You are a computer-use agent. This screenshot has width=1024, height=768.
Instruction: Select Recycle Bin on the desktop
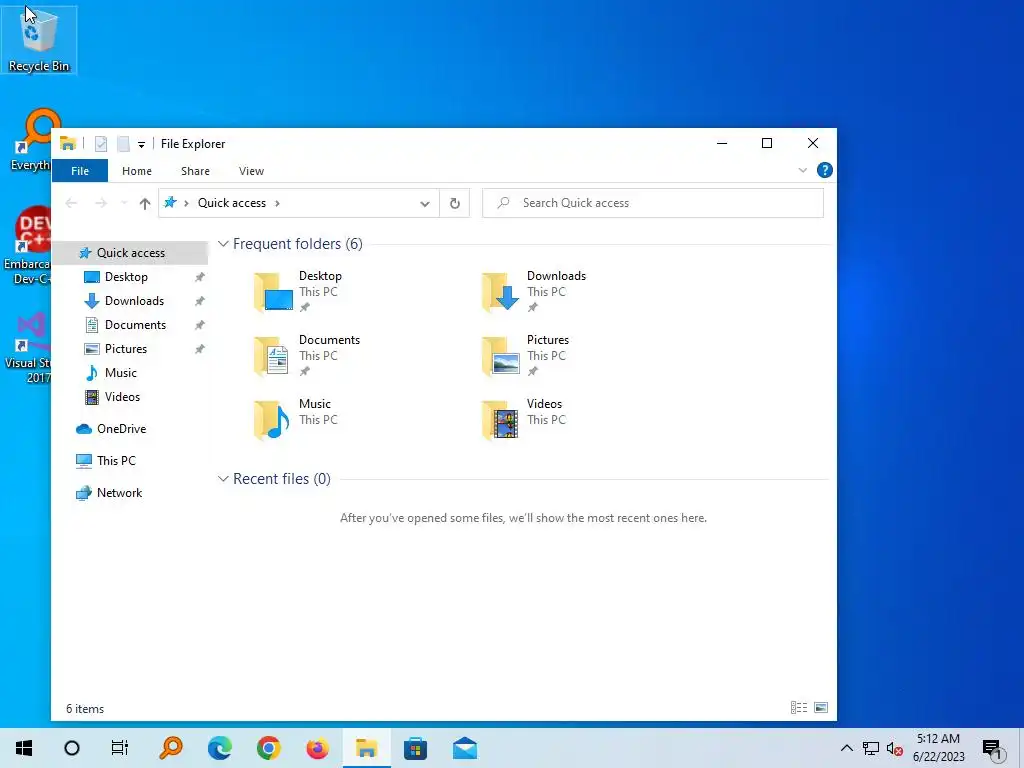(39, 39)
